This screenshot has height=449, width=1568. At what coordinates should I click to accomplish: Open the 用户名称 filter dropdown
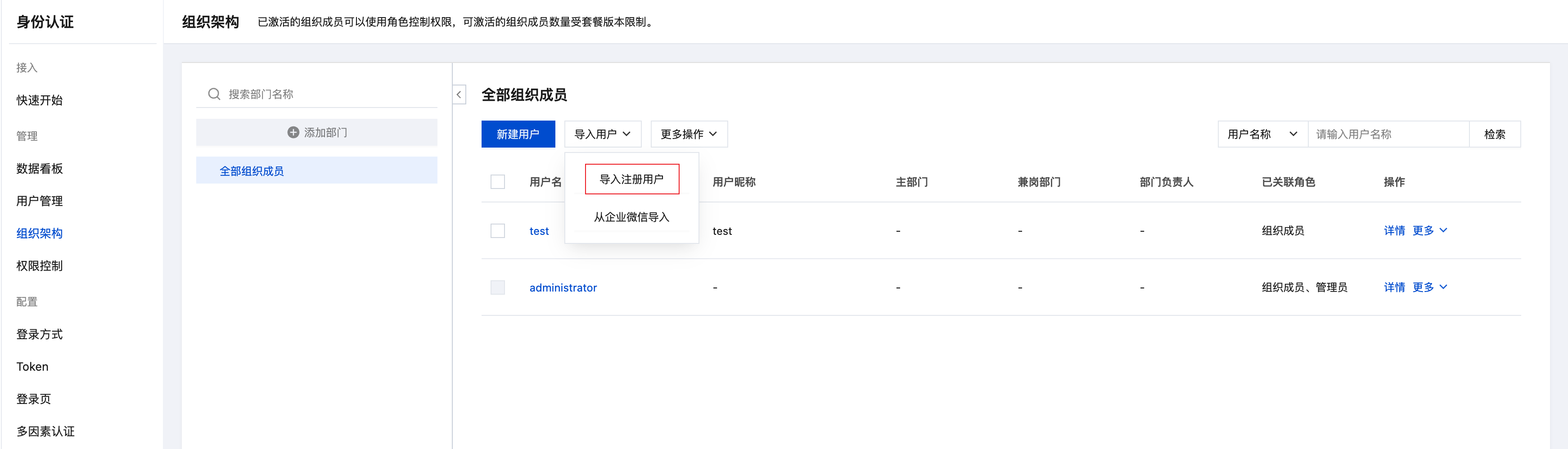[x=1262, y=134]
